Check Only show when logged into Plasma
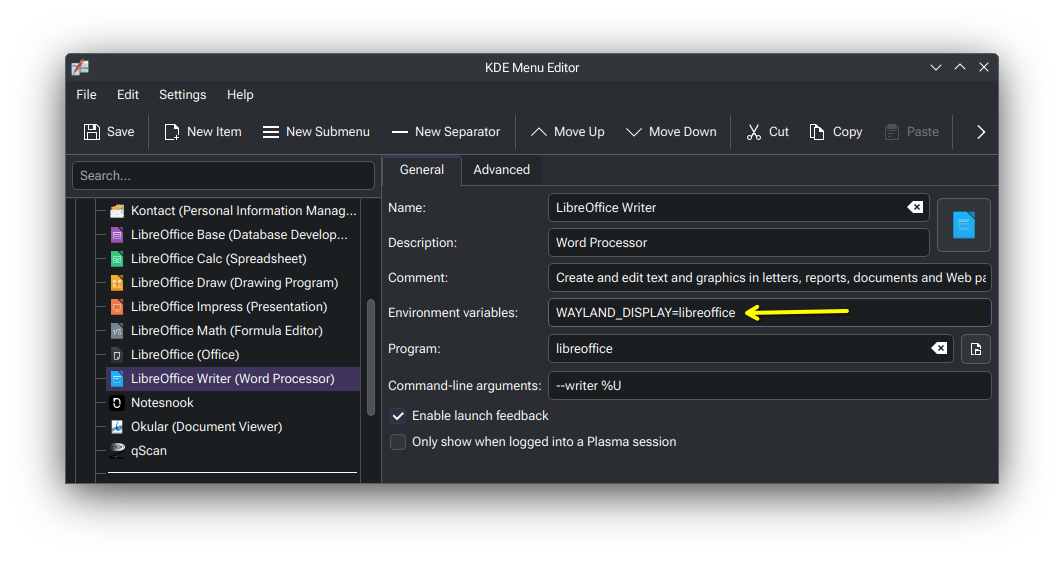Image resolution: width=1064 pixels, height=561 pixels. click(x=398, y=442)
